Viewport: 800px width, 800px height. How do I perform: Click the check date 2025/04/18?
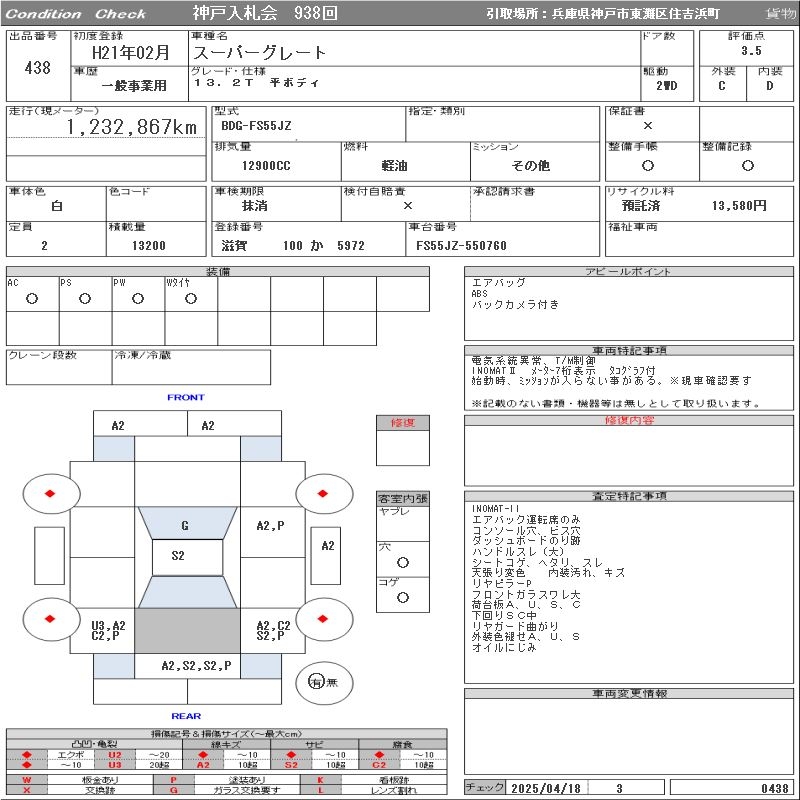(x=546, y=788)
